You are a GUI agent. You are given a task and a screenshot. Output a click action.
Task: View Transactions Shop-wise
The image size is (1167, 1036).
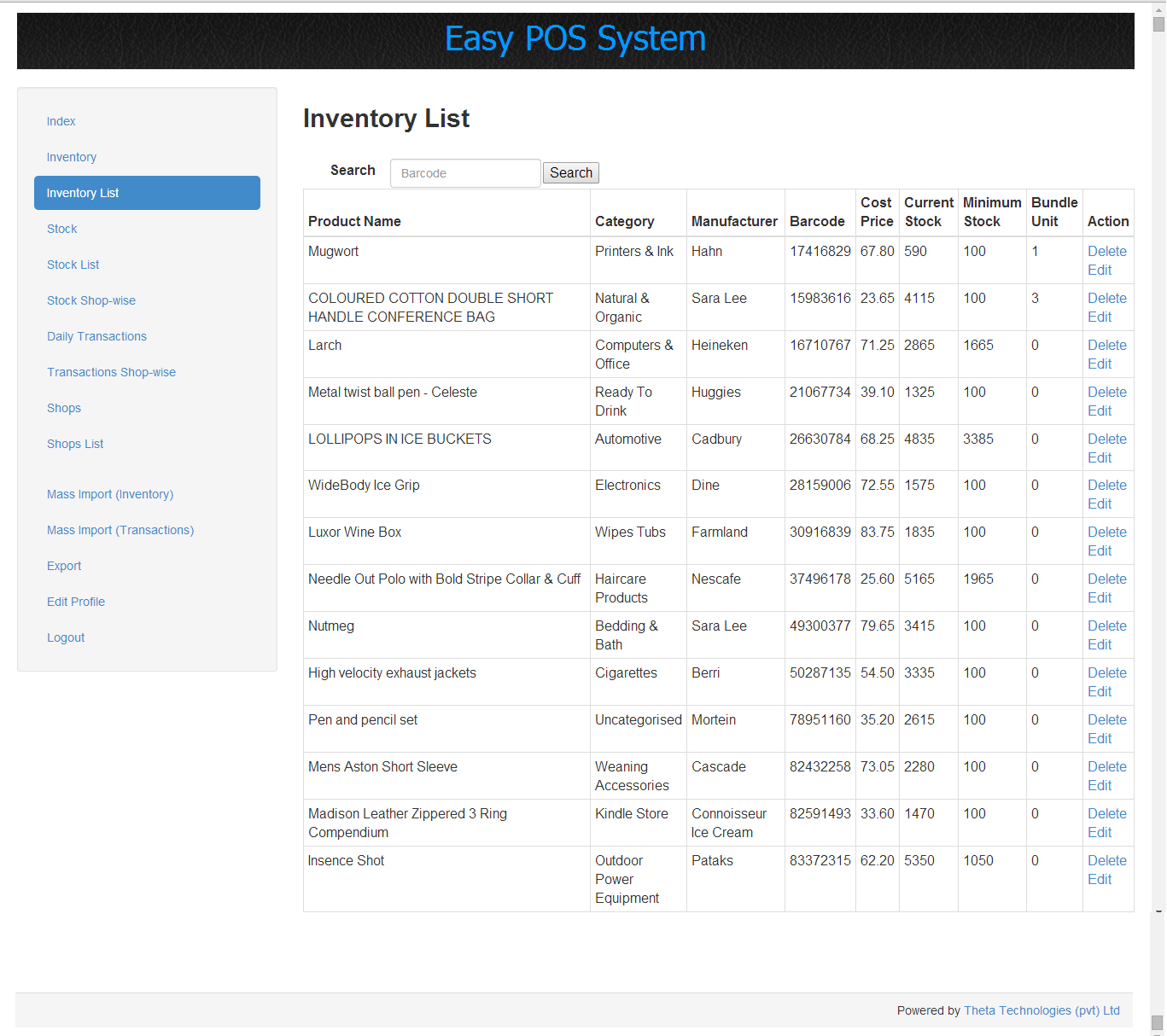click(x=111, y=372)
